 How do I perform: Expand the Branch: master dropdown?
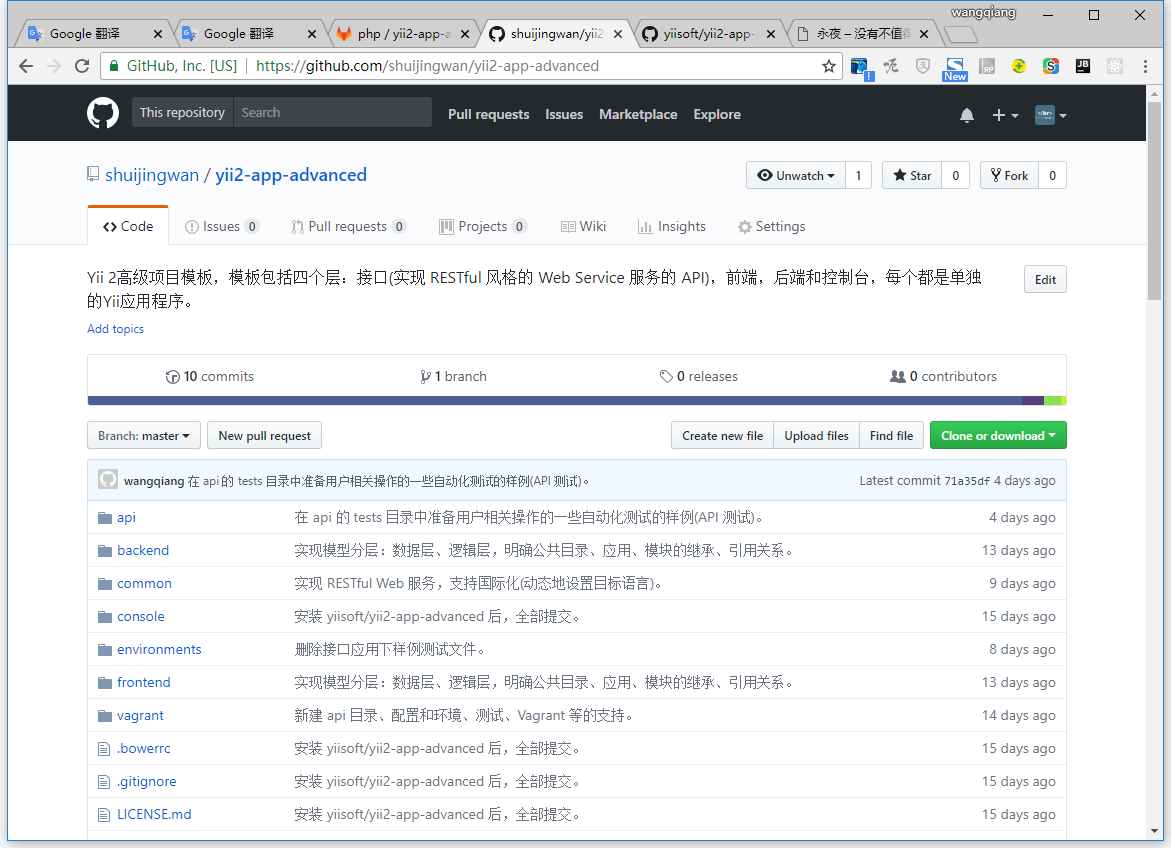click(144, 436)
